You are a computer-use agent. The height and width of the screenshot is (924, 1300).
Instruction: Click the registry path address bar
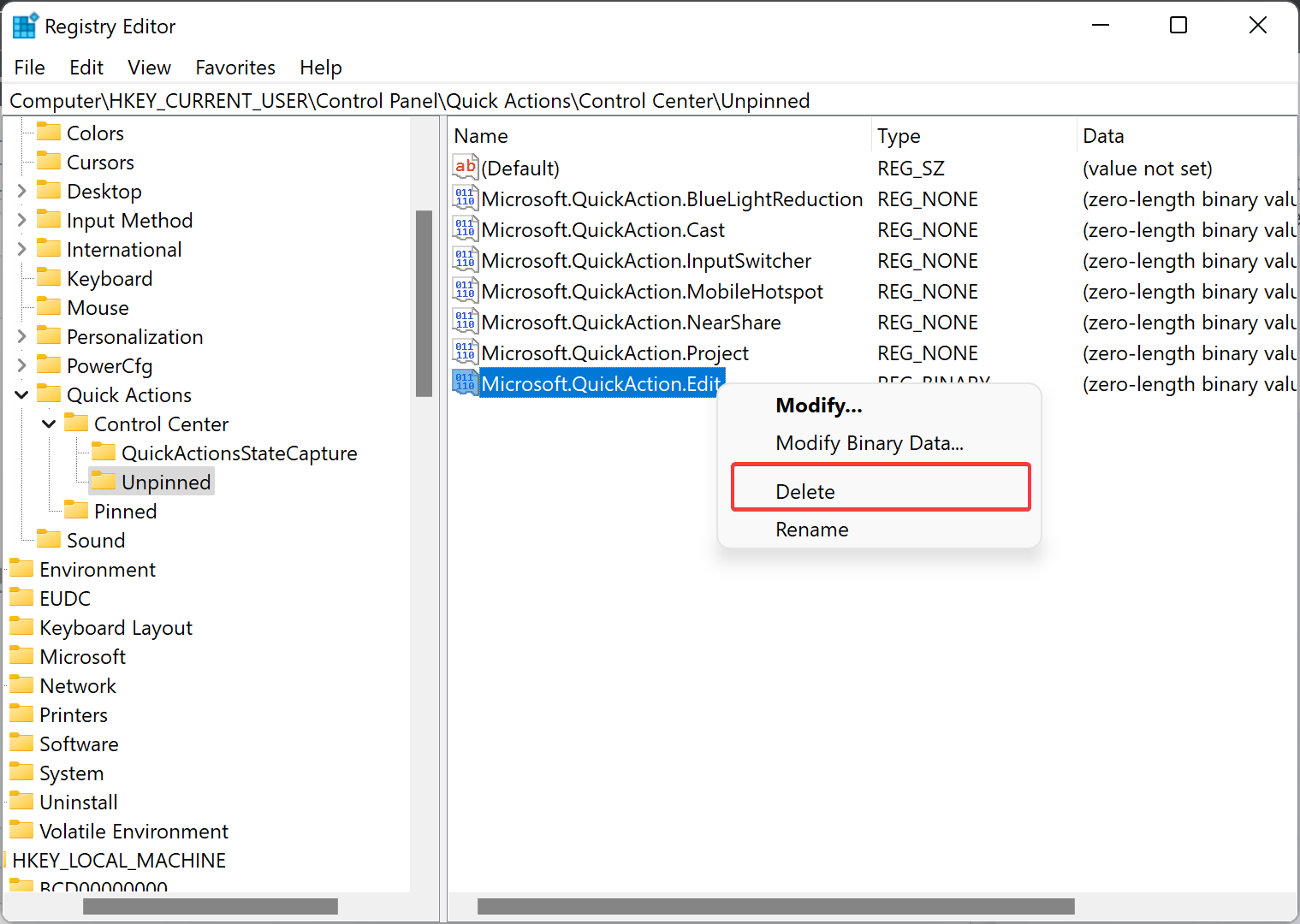pyautogui.click(x=650, y=101)
